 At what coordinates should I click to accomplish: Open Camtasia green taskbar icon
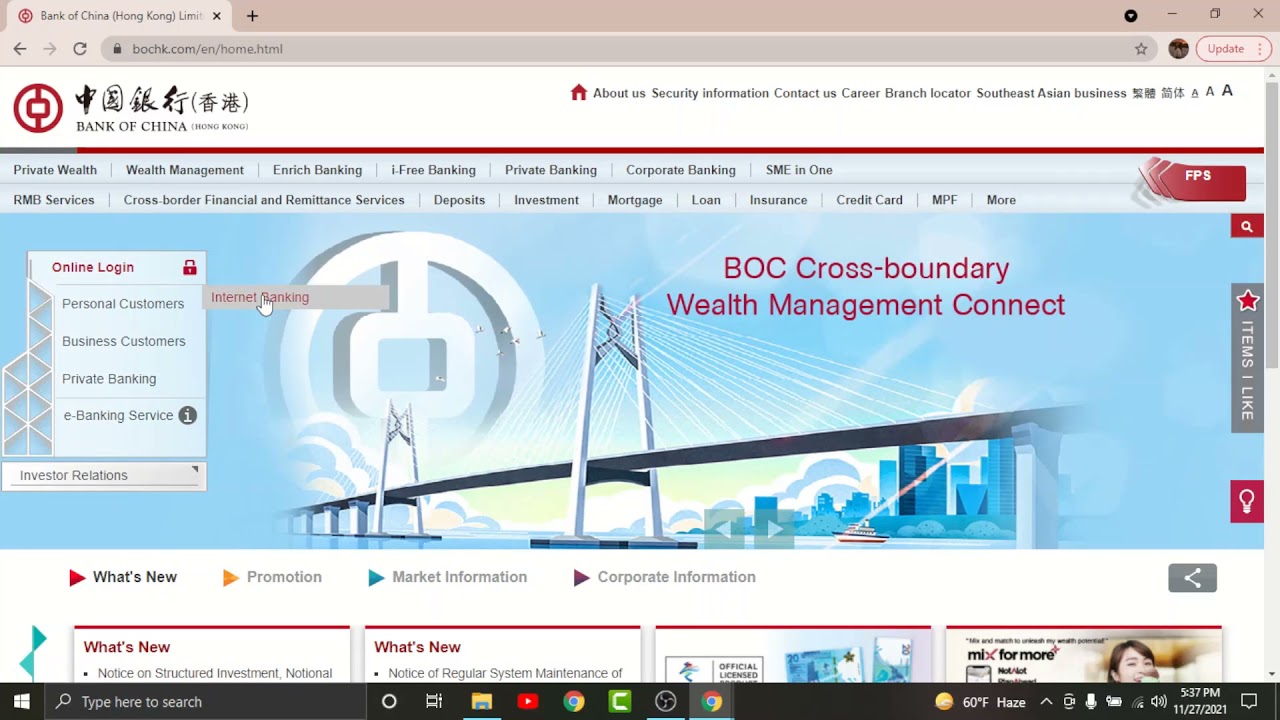620,702
